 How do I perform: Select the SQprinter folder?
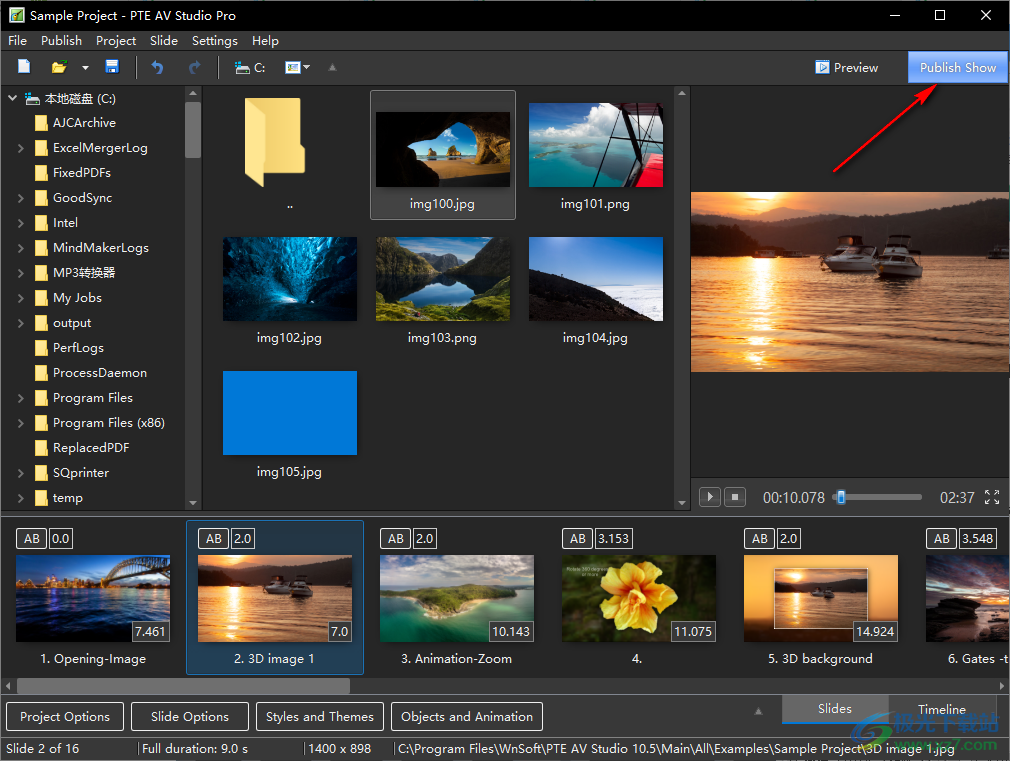coord(71,473)
